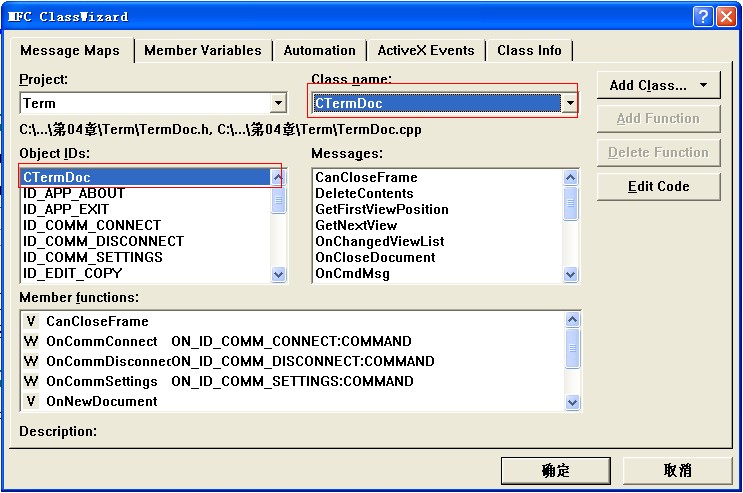Click Member functions scroll down arrow
This screenshot has height=493, width=743.
pyautogui.click(x=572, y=402)
